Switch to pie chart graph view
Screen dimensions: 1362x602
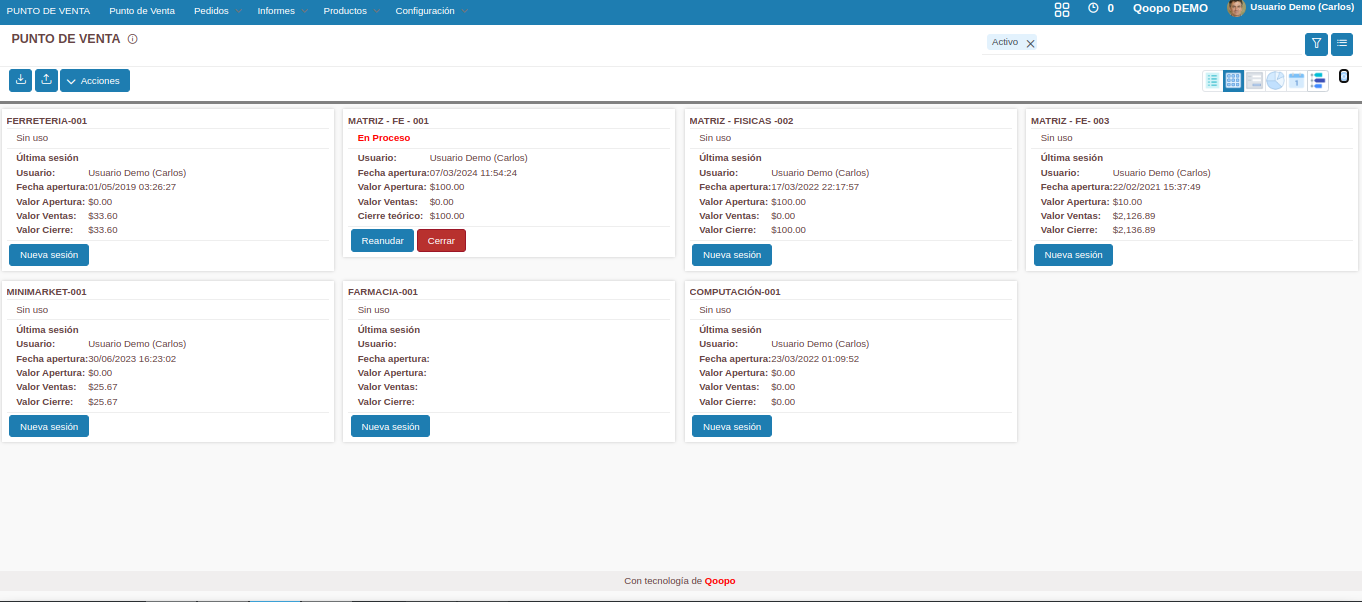[1275, 81]
